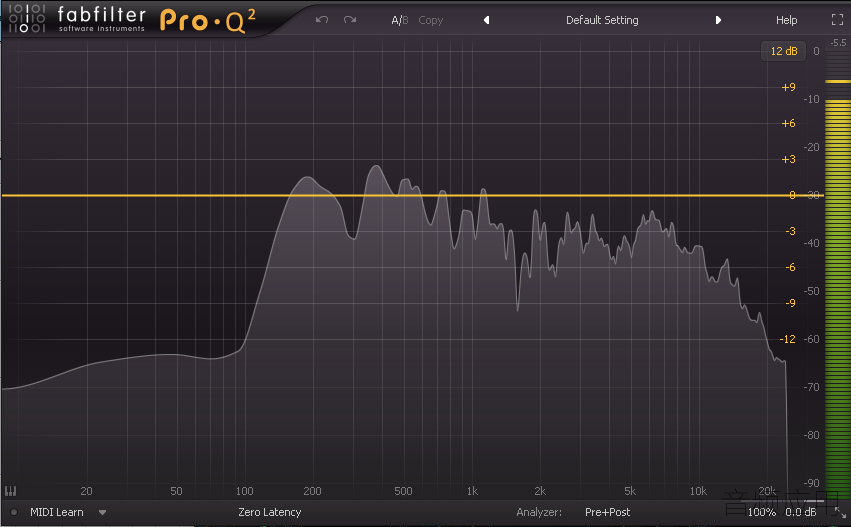Expand the MIDI Learn dropdown arrow
Screen dimensions: 851x527
coord(103,512)
